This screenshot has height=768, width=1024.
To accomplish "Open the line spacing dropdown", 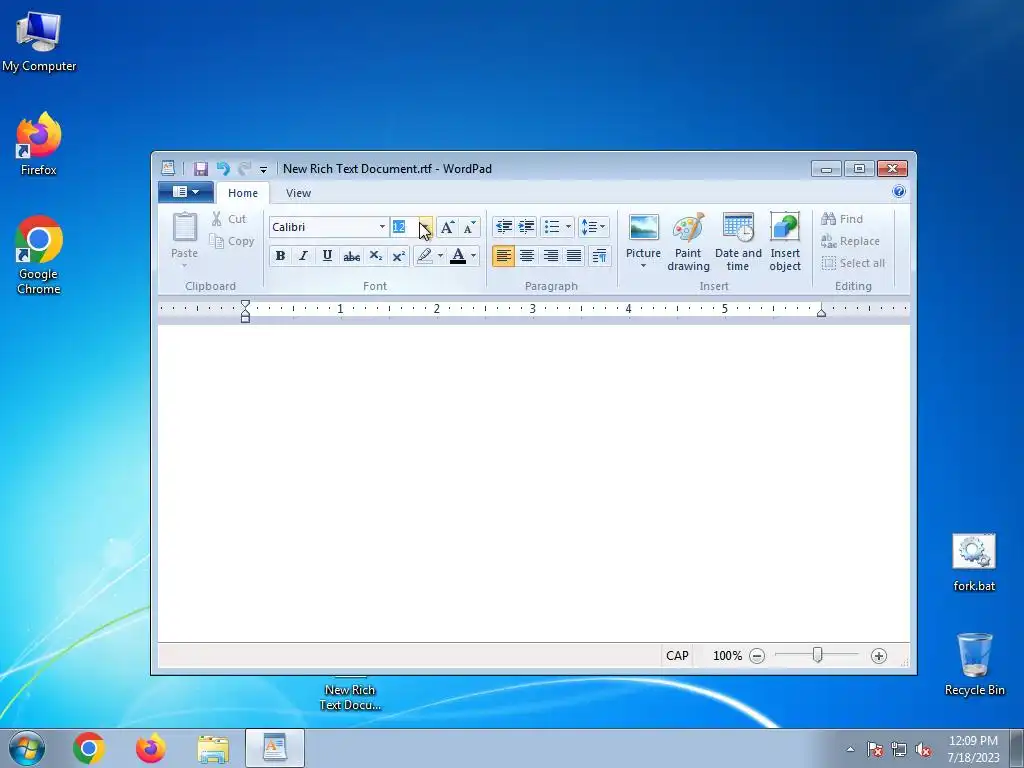I will tap(594, 227).
